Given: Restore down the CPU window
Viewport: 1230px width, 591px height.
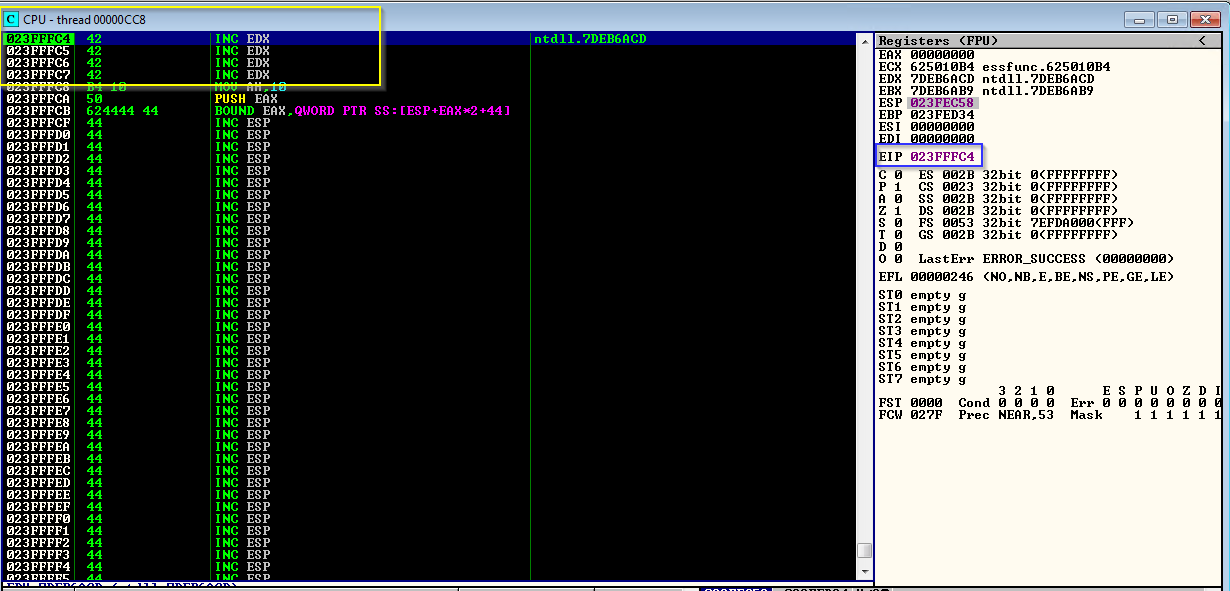Looking at the screenshot, I should click(1172, 19).
